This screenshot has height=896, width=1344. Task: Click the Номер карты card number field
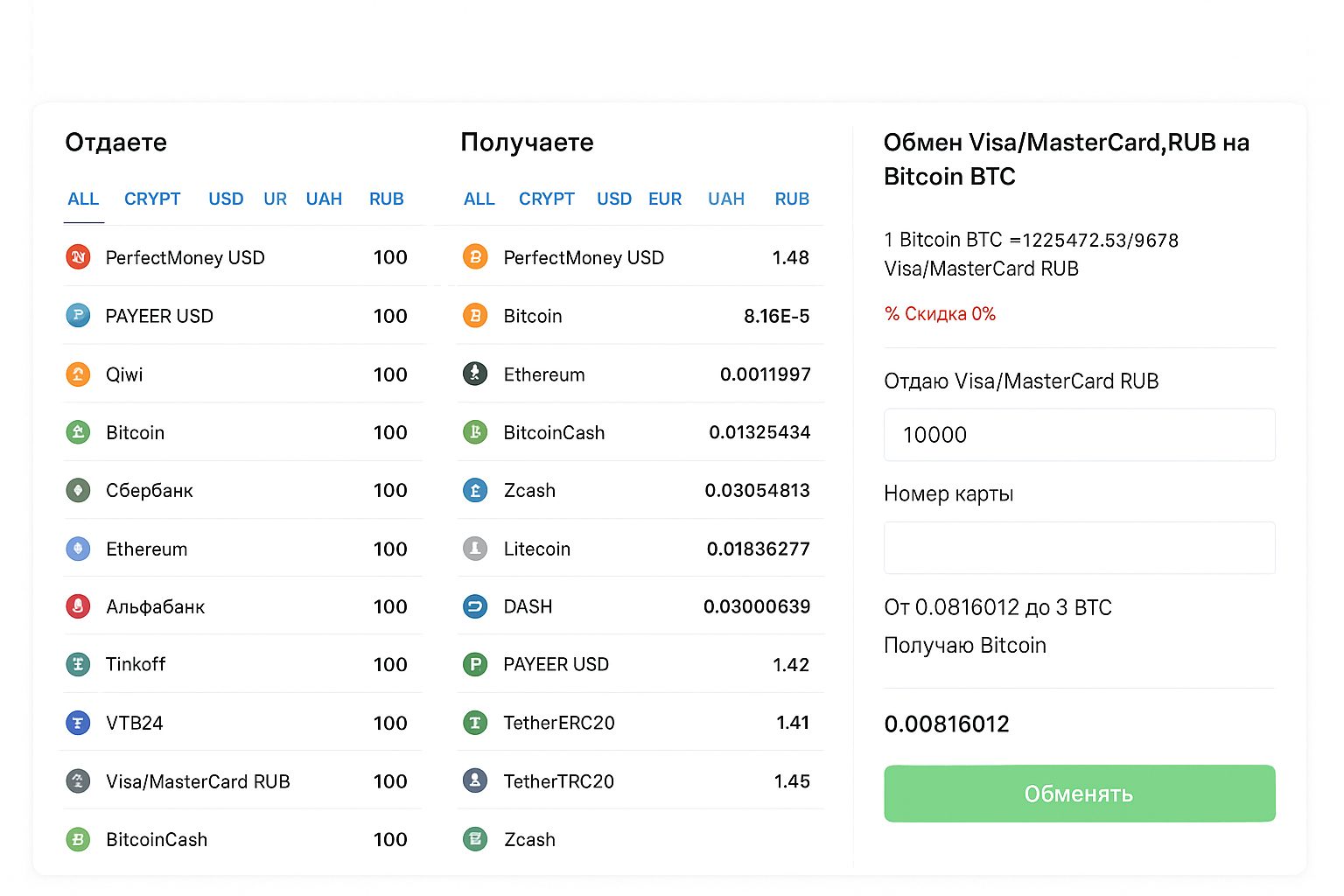(1079, 548)
